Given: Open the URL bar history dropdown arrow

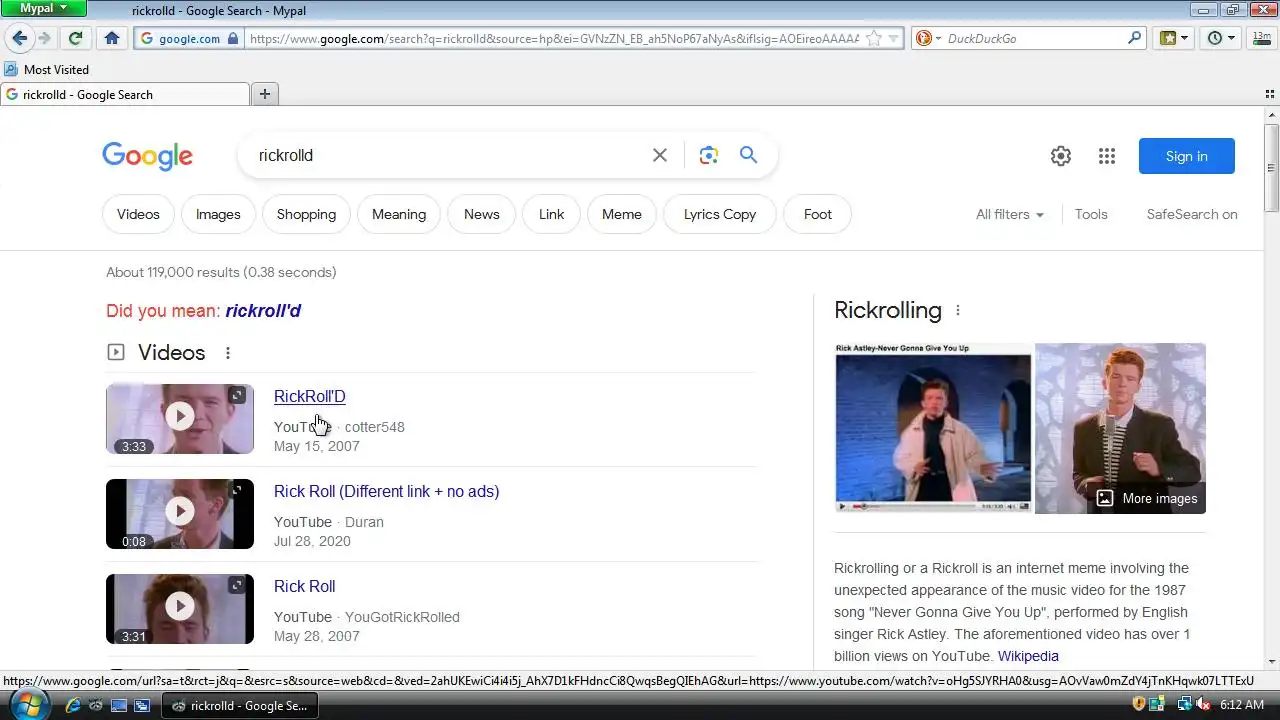Looking at the screenshot, I should (894, 38).
